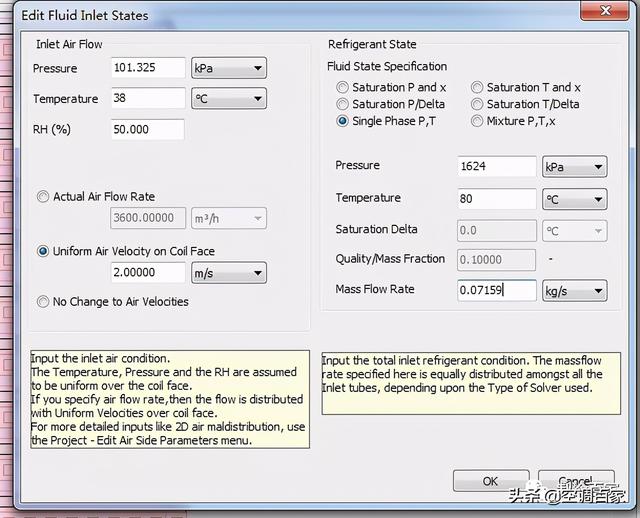The width and height of the screenshot is (640, 518).
Task: Click the Fluid State Specification label
Action: [387, 66]
